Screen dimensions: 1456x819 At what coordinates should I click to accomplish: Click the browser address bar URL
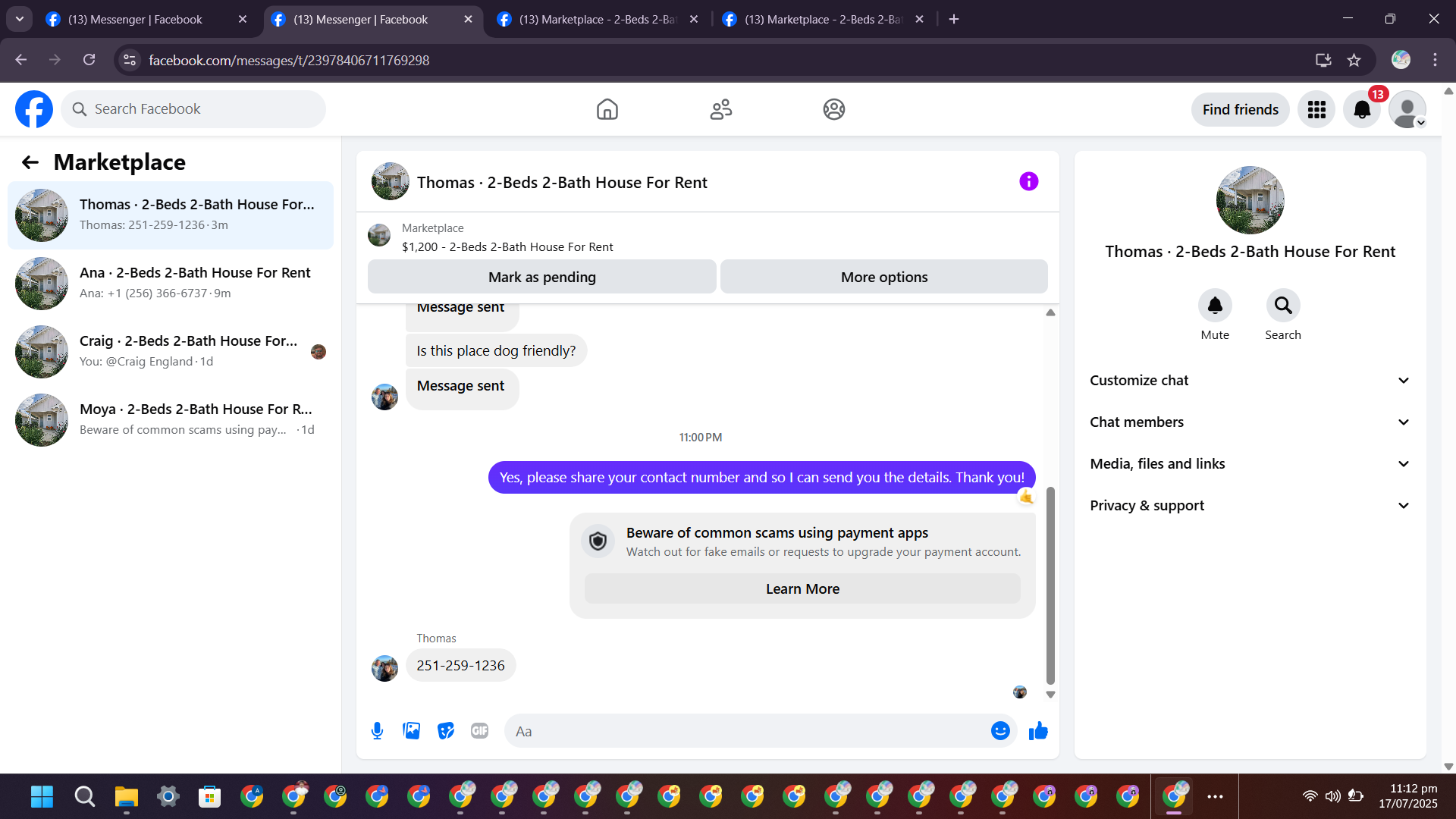289,60
